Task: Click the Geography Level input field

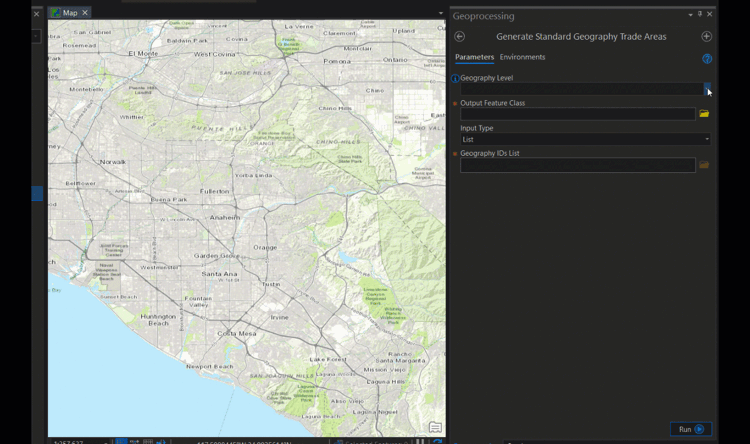Action: [581, 88]
